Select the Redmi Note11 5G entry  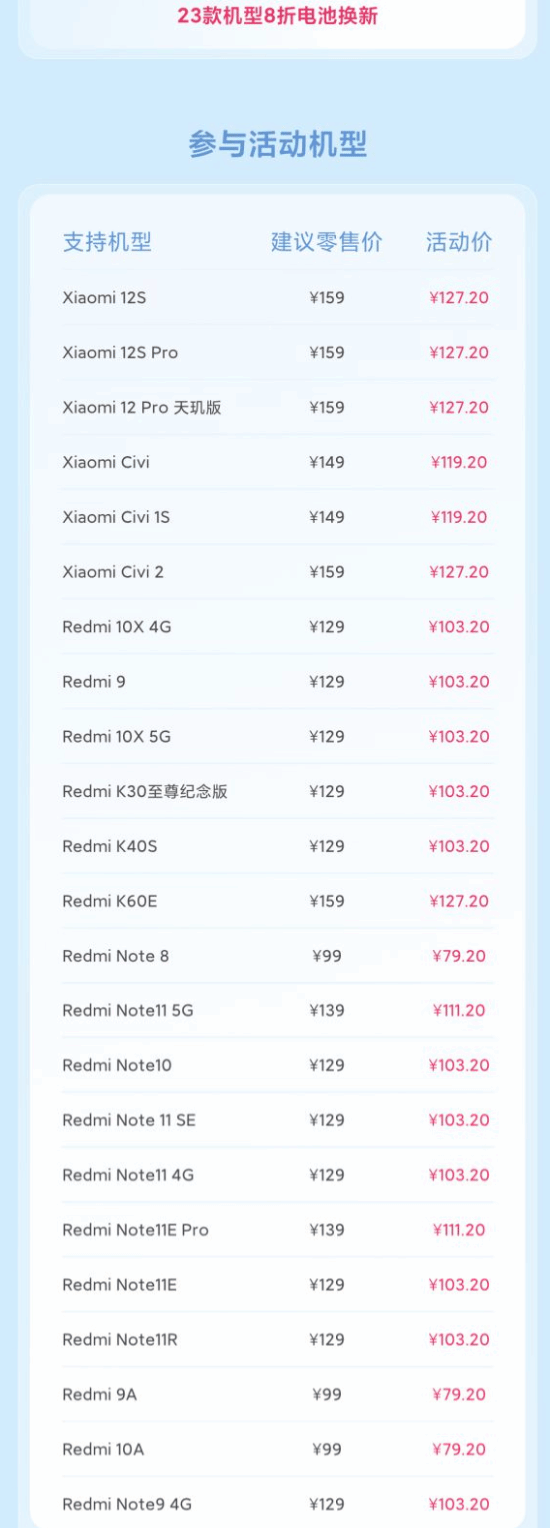[277, 1010]
